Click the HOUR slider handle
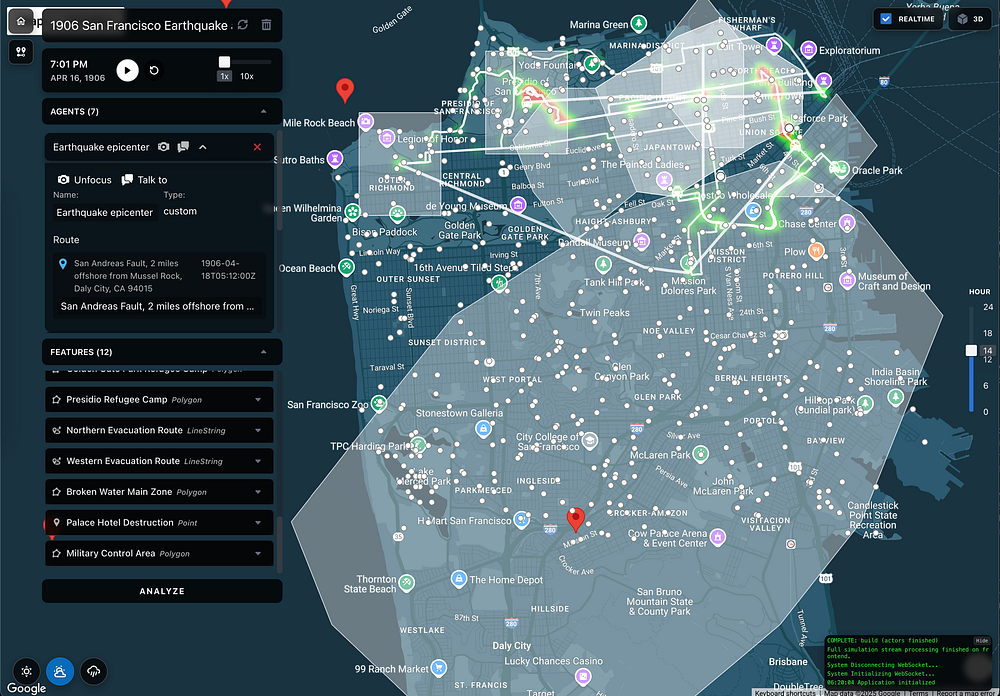1000x696 pixels. (x=970, y=351)
